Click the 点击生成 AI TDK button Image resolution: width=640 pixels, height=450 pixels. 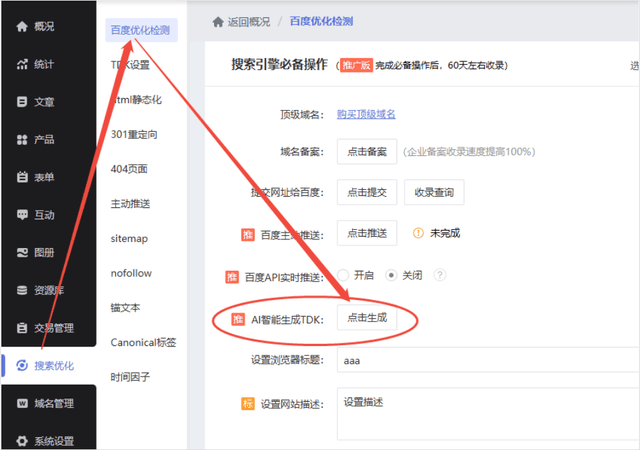[367, 318]
